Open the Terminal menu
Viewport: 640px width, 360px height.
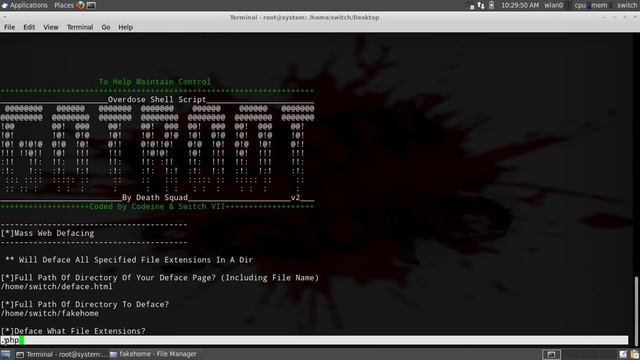(x=80, y=27)
